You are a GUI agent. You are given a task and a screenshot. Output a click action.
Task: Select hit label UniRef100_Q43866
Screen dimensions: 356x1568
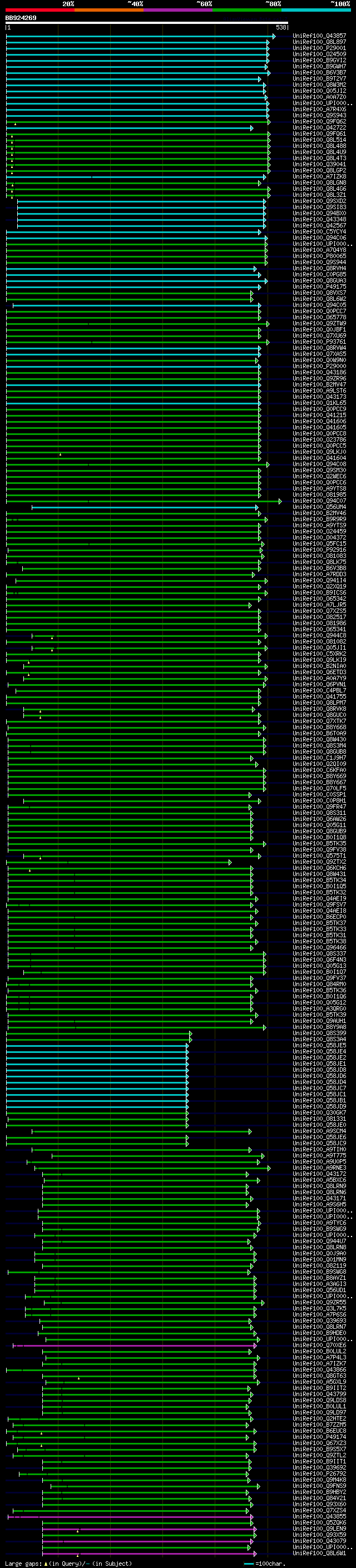click(319, 1369)
